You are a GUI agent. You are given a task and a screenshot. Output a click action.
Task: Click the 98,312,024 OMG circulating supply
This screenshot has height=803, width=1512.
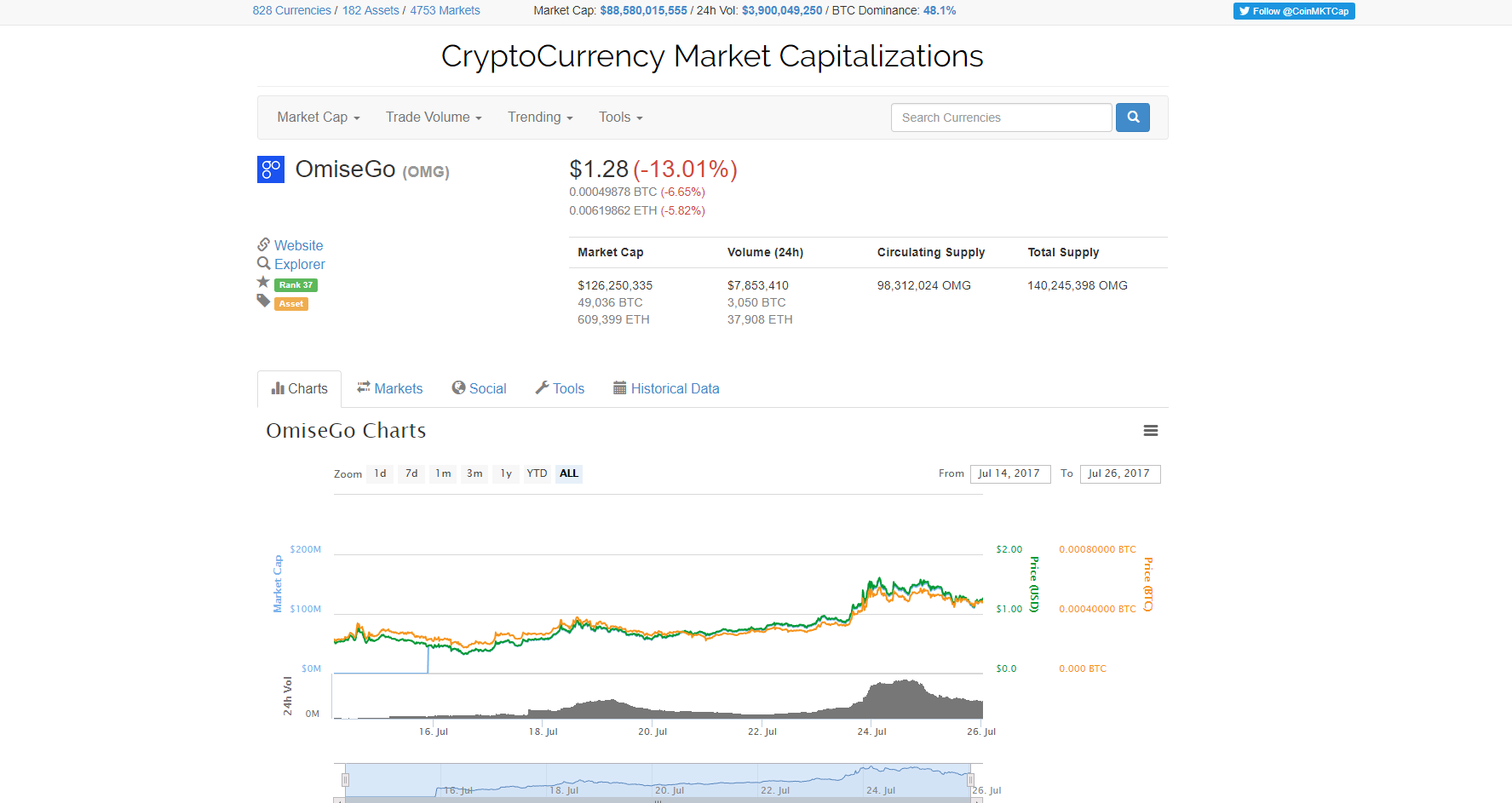(924, 285)
